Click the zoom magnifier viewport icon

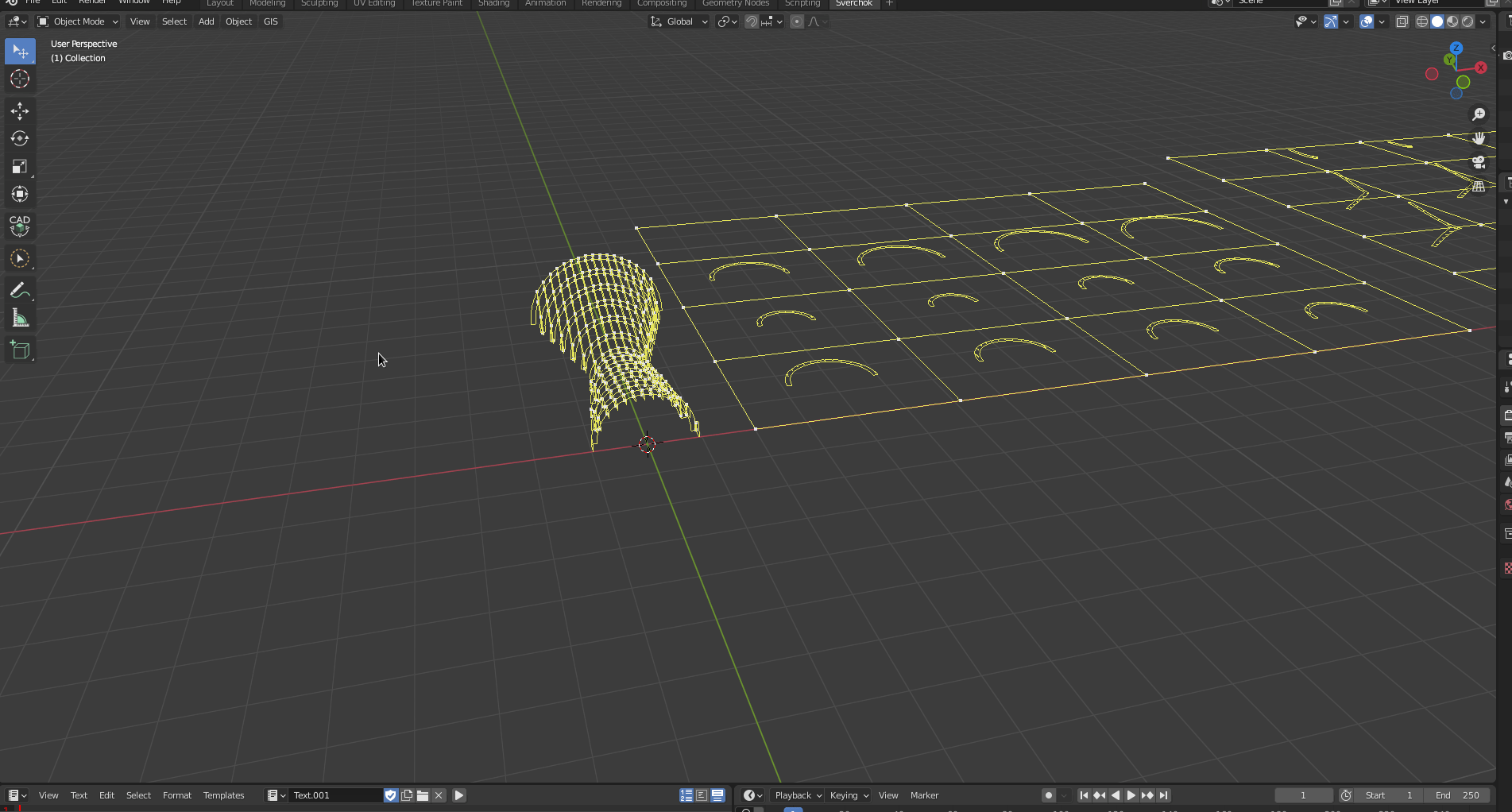pyautogui.click(x=1479, y=114)
